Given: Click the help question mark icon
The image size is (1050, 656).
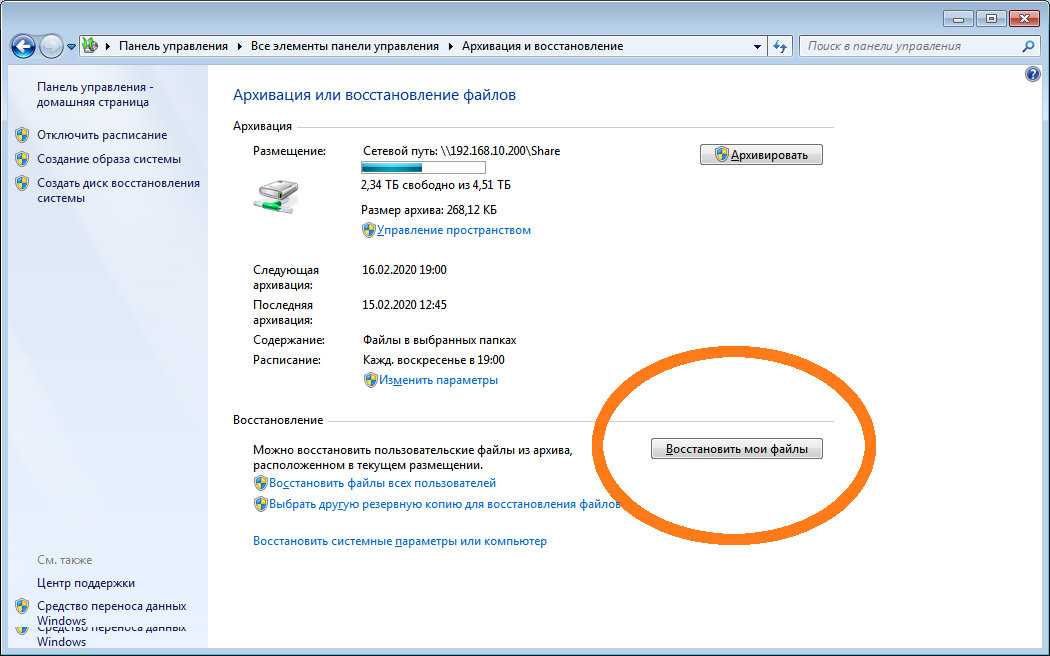Looking at the screenshot, I should [1033, 75].
